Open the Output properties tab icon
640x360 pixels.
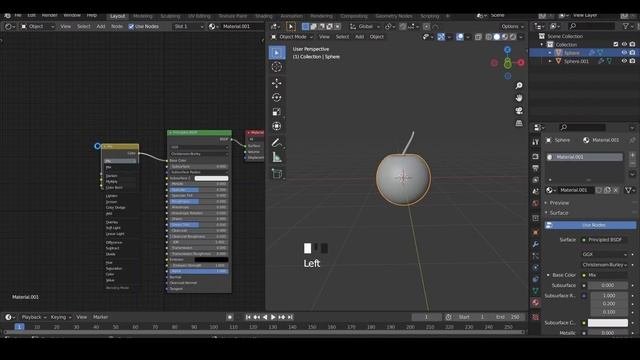(536, 168)
